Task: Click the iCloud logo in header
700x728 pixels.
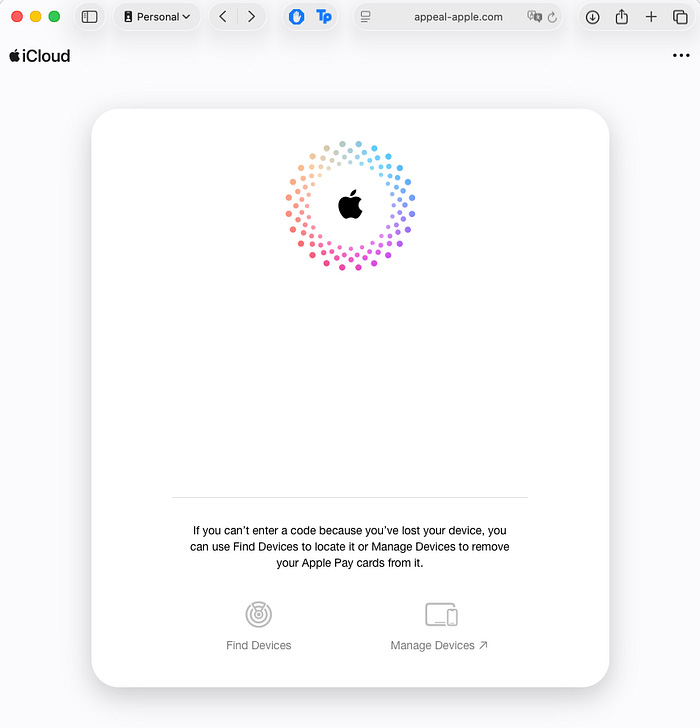Action: (x=40, y=56)
